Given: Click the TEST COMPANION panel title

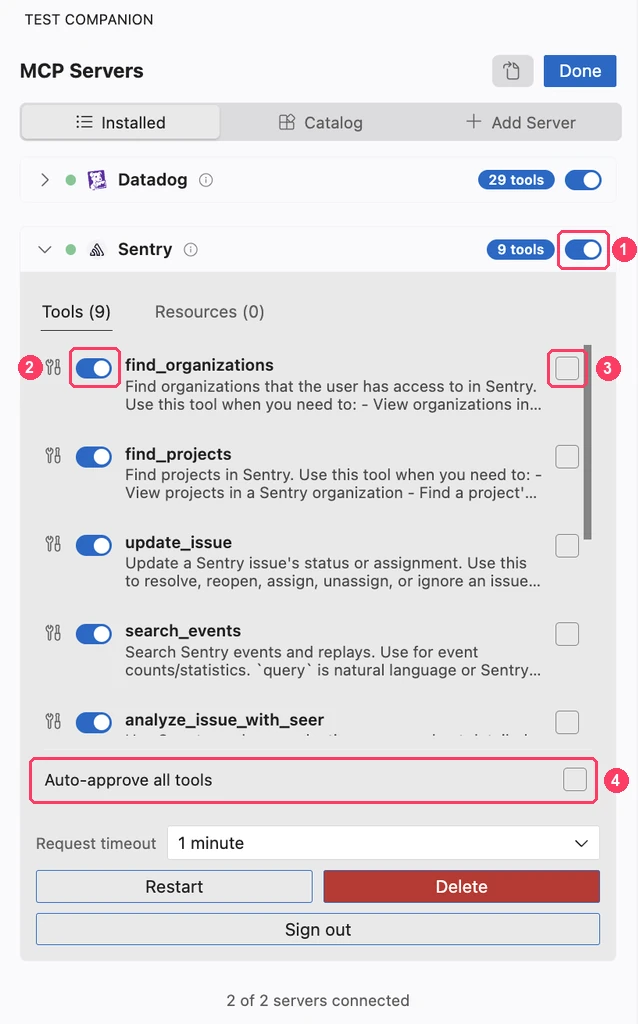Looking at the screenshot, I should coord(89,20).
